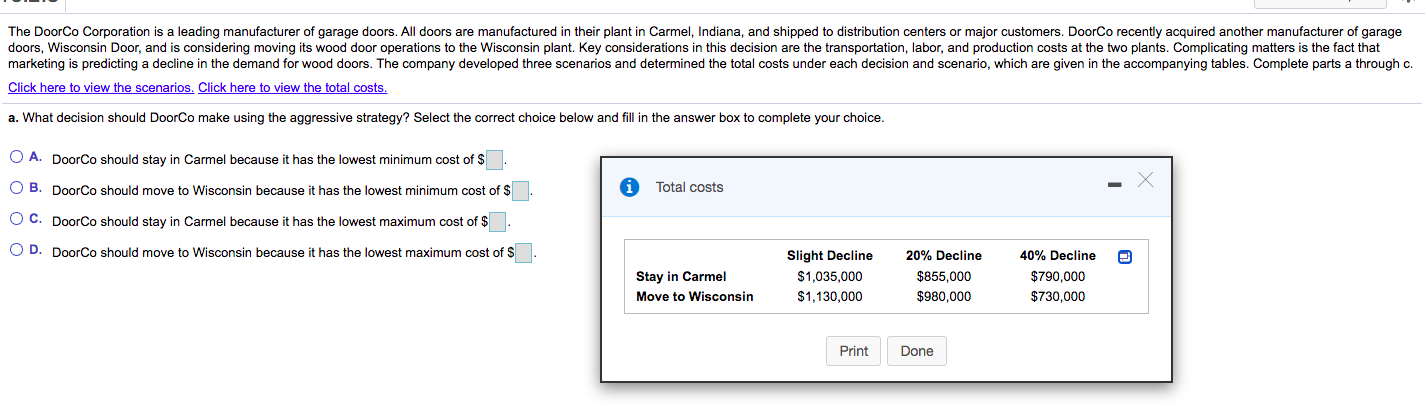The image size is (1425, 418).
Task: Mark option D move to Wisconsin maximum cost
Action: click(18, 251)
